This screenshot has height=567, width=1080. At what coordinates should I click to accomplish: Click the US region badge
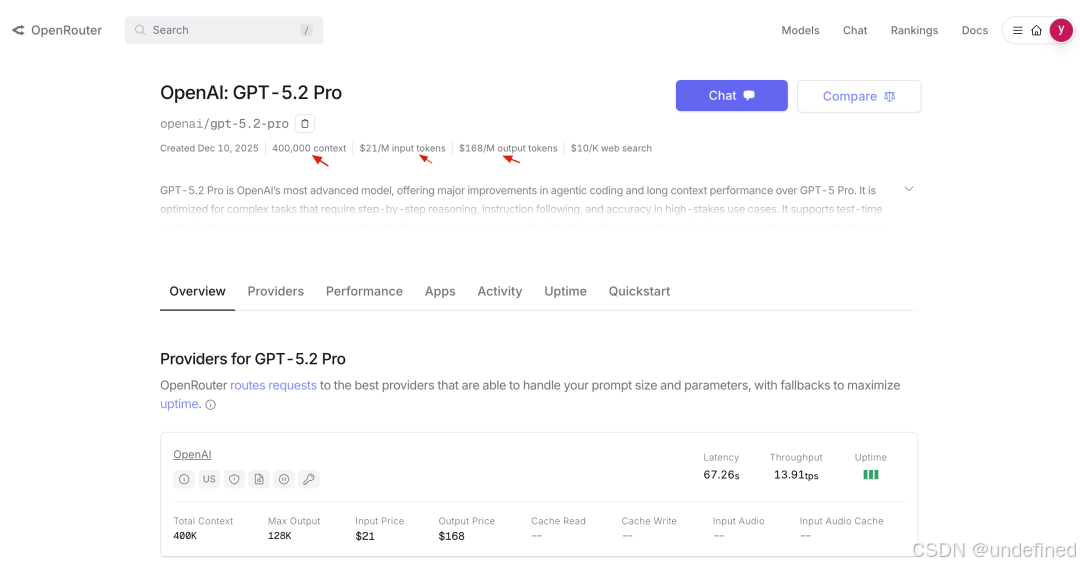(x=209, y=480)
